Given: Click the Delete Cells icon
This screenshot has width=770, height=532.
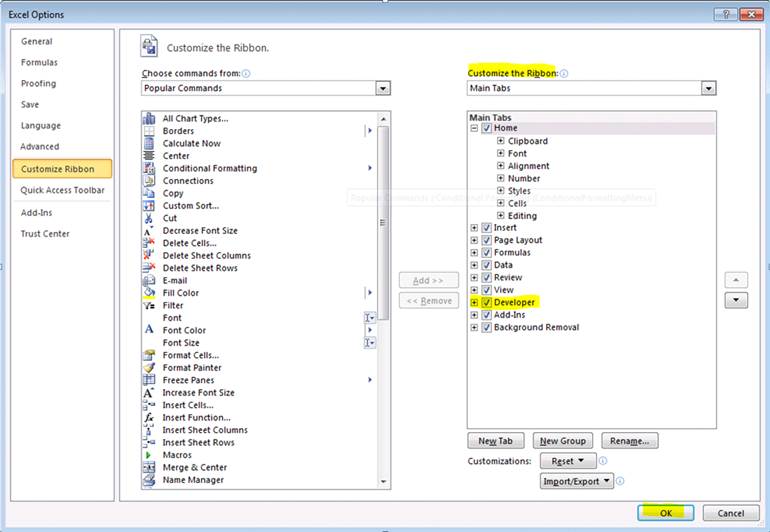Looking at the screenshot, I should pyautogui.click(x=149, y=243).
